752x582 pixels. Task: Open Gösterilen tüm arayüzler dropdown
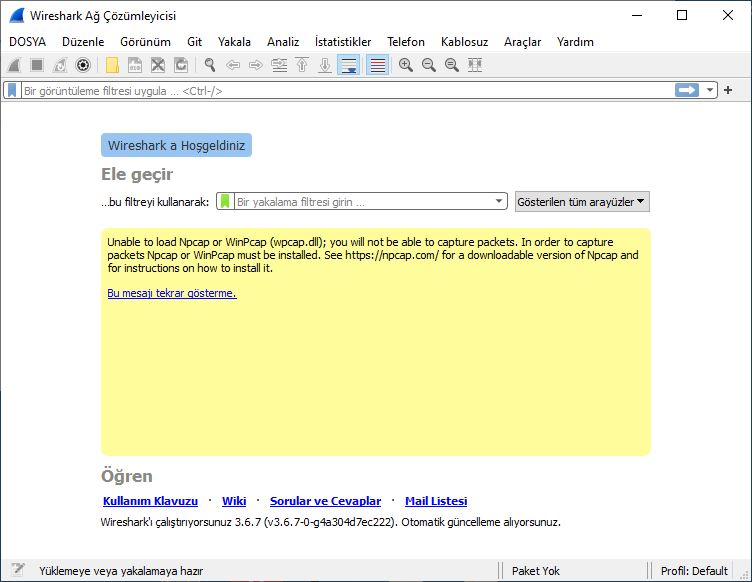coord(582,202)
